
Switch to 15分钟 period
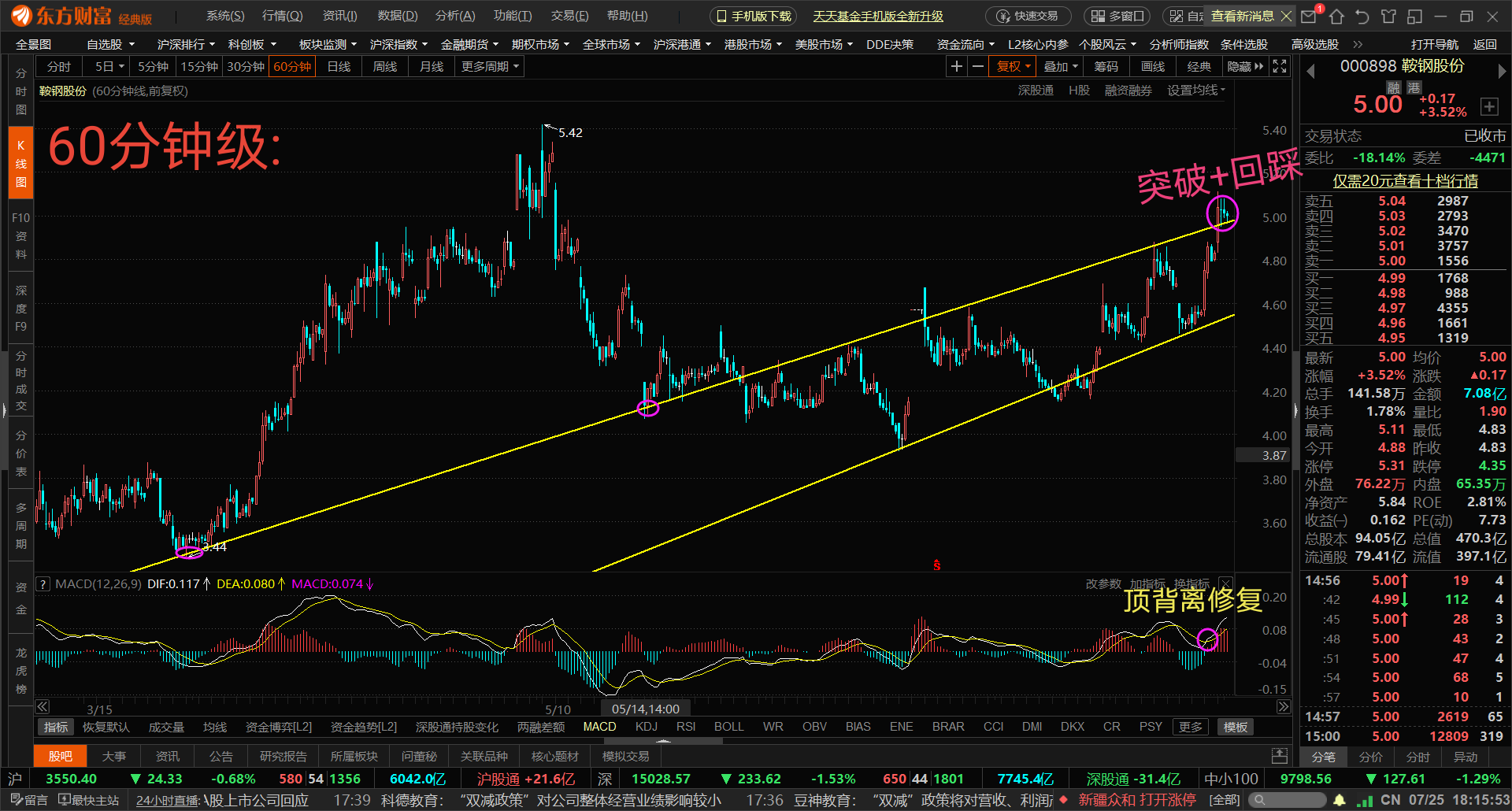point(199,67)
